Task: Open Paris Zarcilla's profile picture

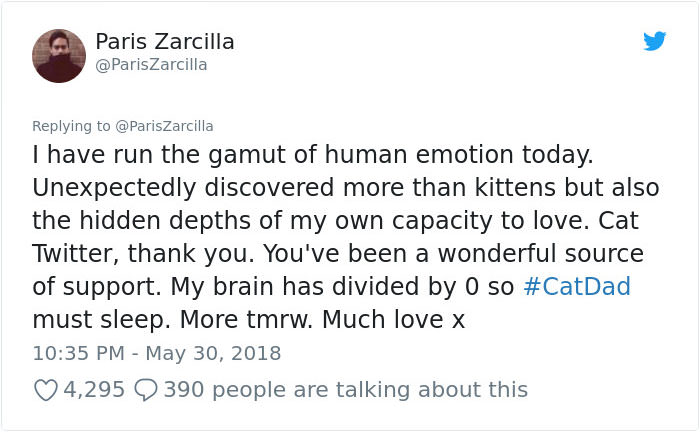Action: coord(59,54)
